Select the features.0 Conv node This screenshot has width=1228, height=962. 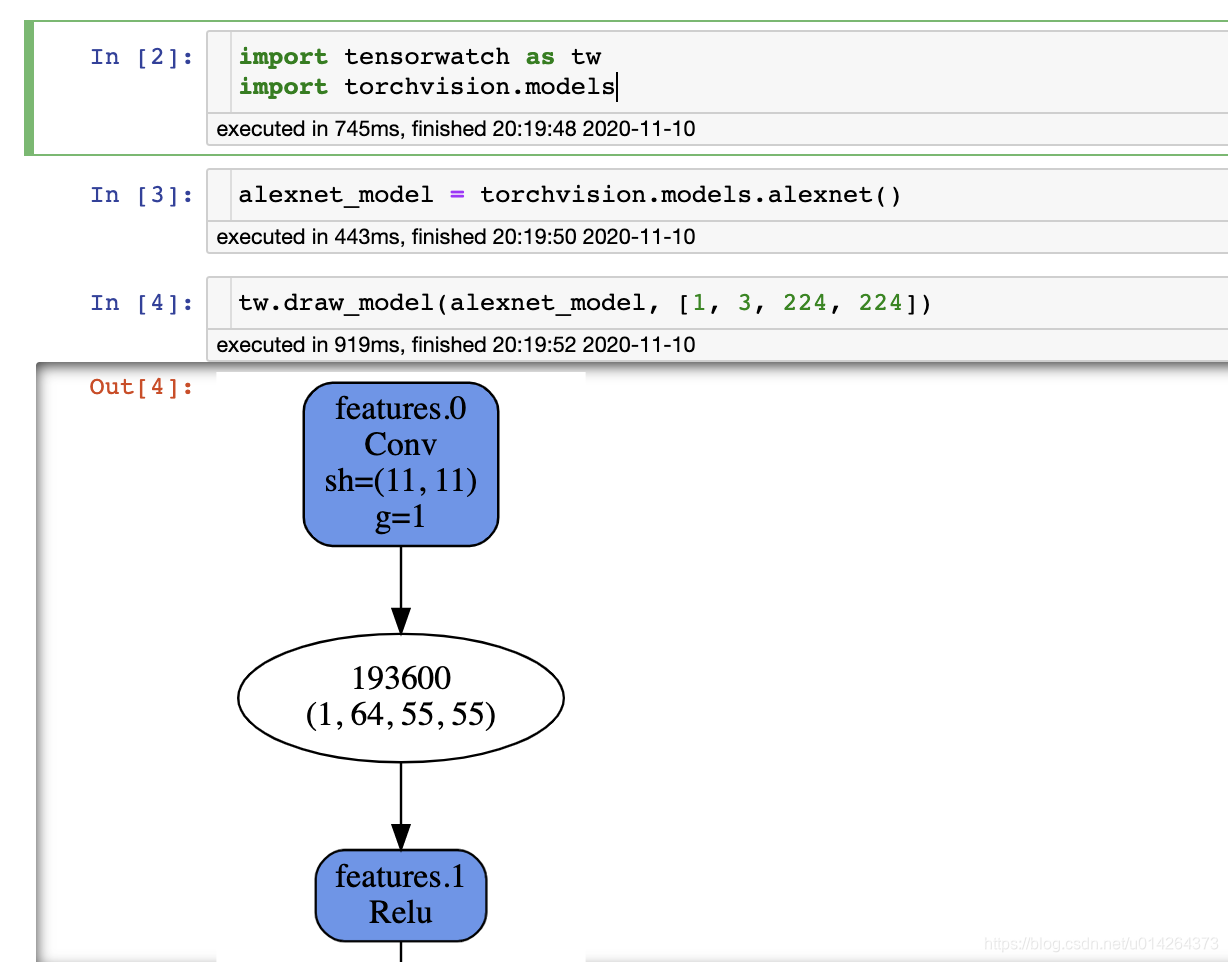pyautogui.click(x=400, y=462)
